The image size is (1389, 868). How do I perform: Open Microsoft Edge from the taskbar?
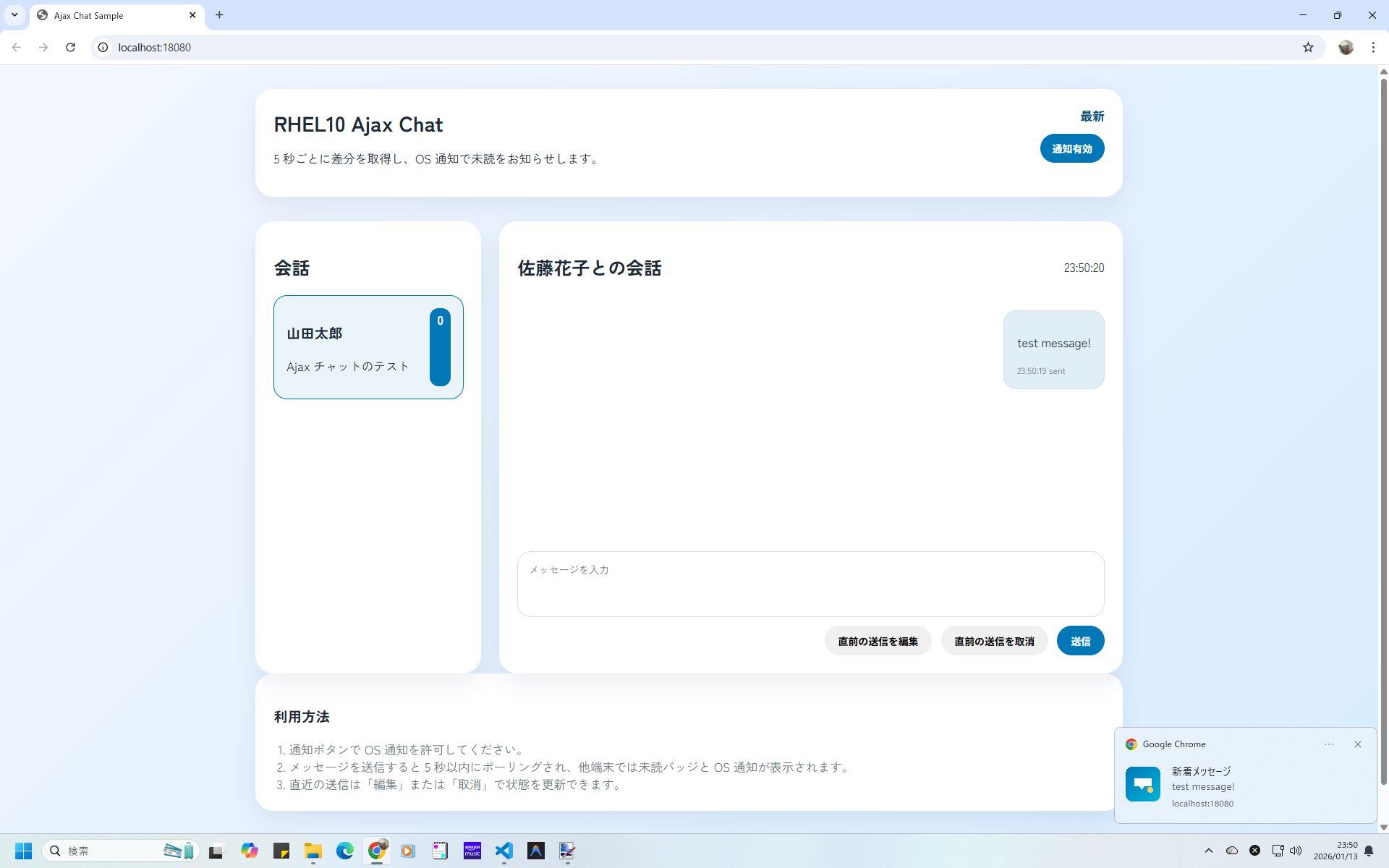[x=345, y=851]
